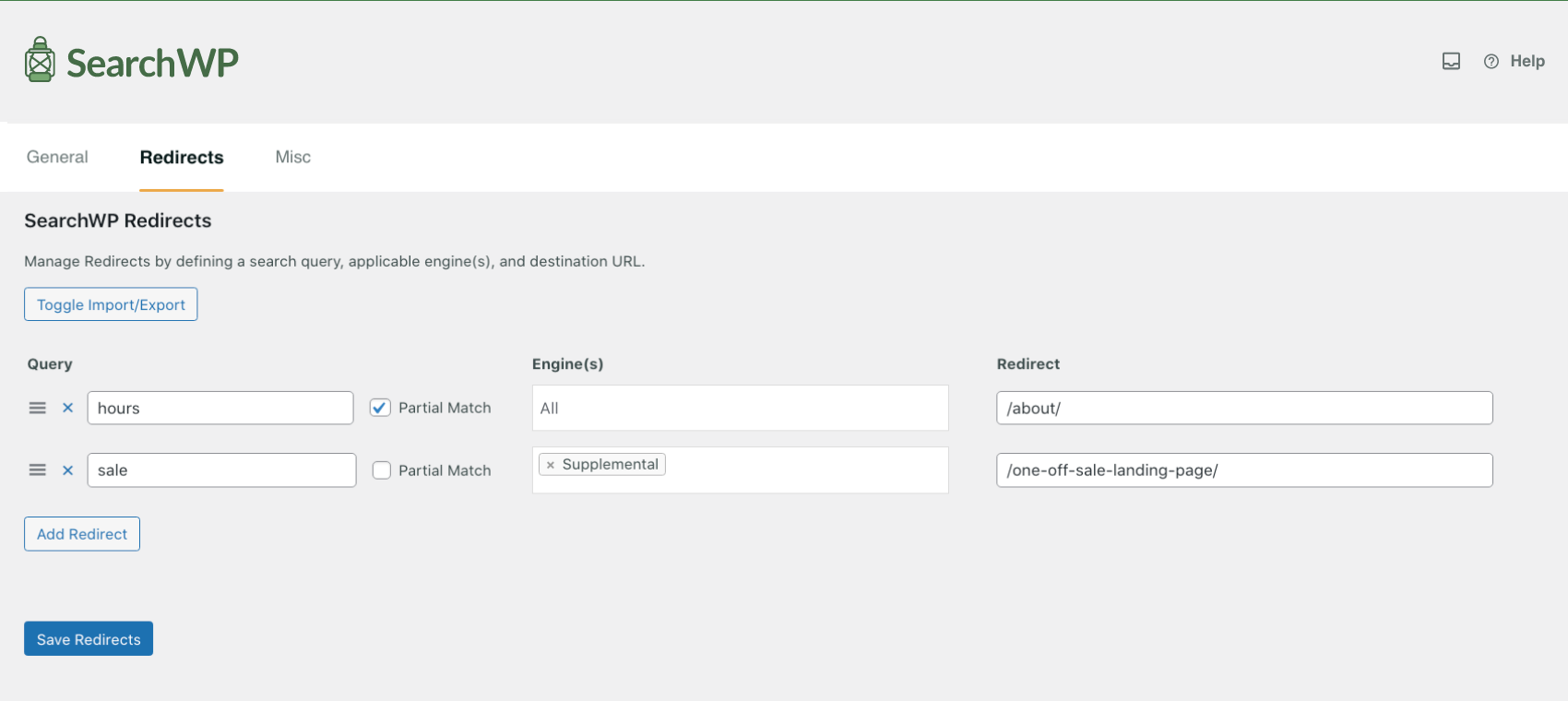Click the Redirect column header

click(1028, 363)
